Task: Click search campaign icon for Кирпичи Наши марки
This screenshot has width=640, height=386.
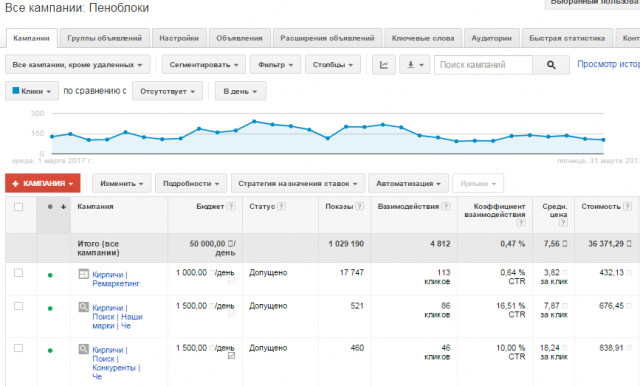Action: tap(83, 307)
